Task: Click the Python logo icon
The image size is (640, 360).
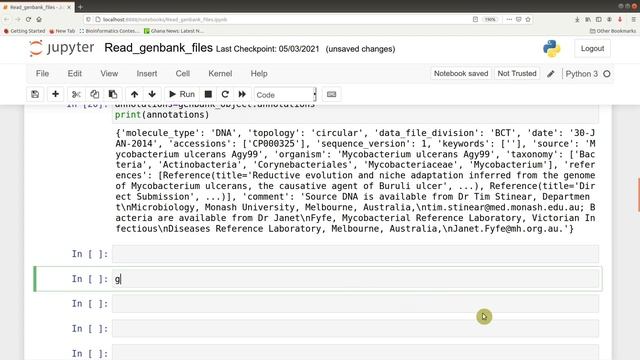Action: [551, 49]
